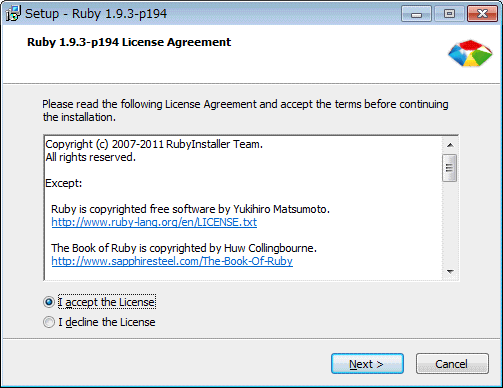Screen dimensions: 503x388
Task: Select the 'I accept the License' radio button
Action: pyautogui.click(x=49, y=302)
